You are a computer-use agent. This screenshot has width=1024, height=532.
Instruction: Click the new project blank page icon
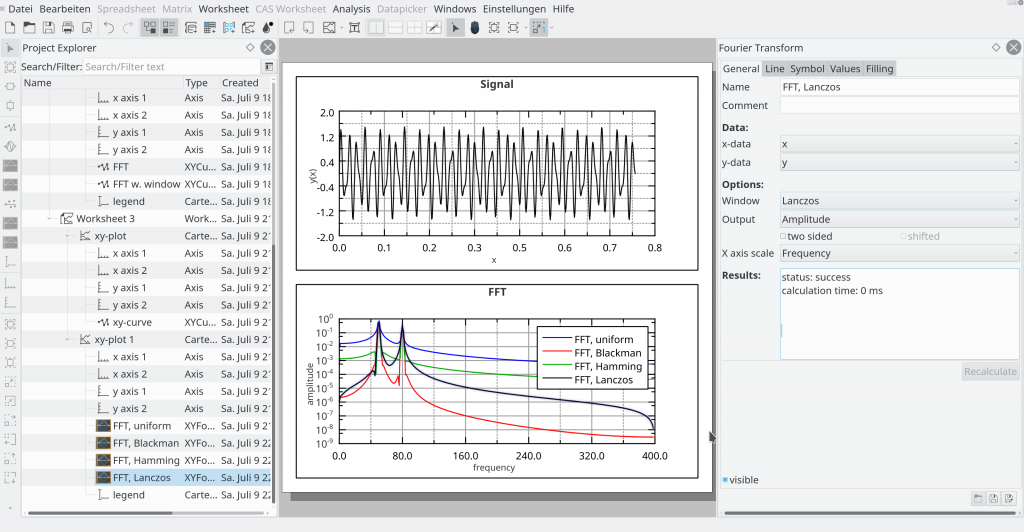pos(10,28)
